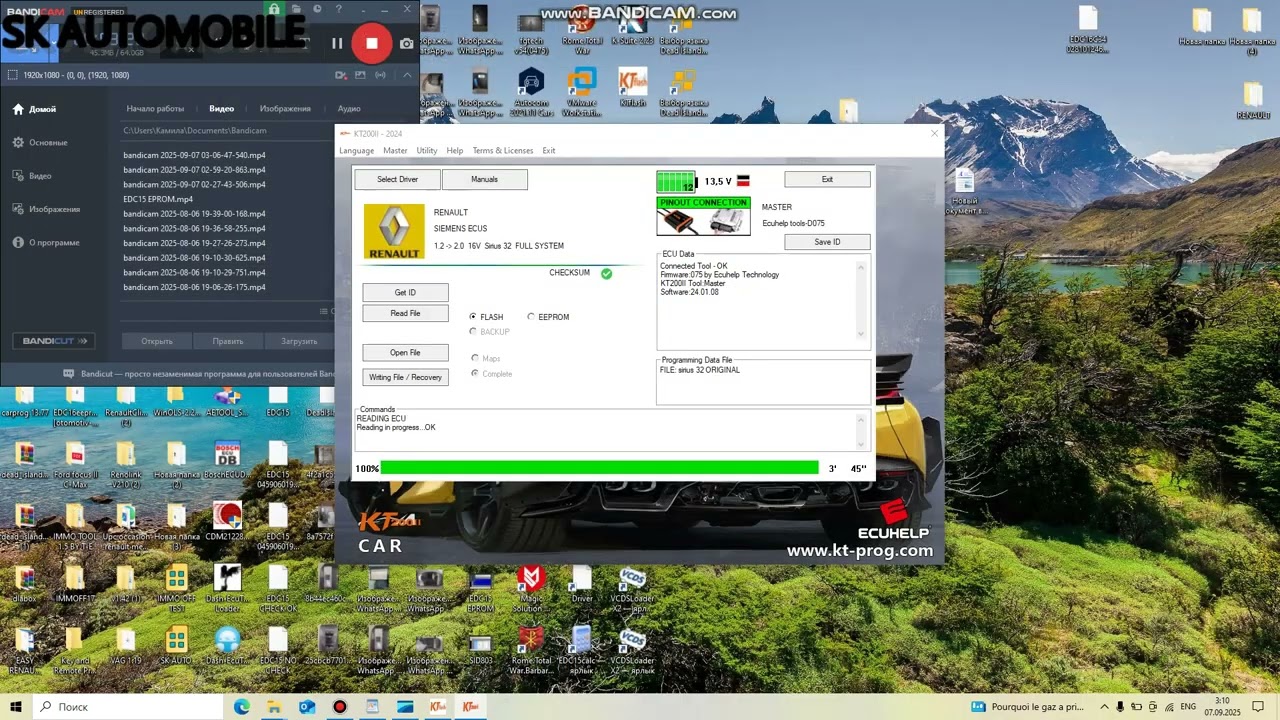Open Terms & Licenses menu
This screenshot has width=1280, height=720.
coord(503,151)
